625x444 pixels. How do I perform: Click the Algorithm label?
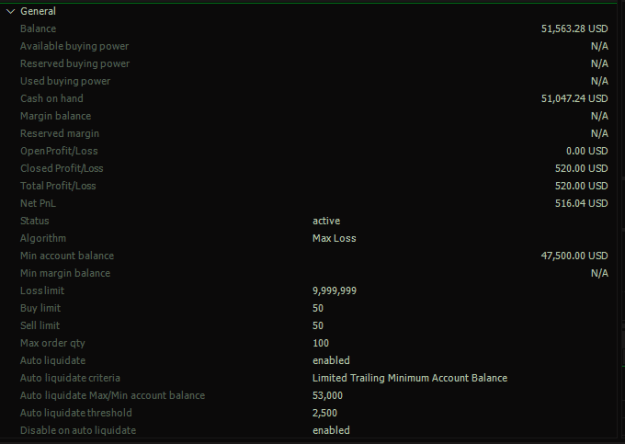[43, 238]
